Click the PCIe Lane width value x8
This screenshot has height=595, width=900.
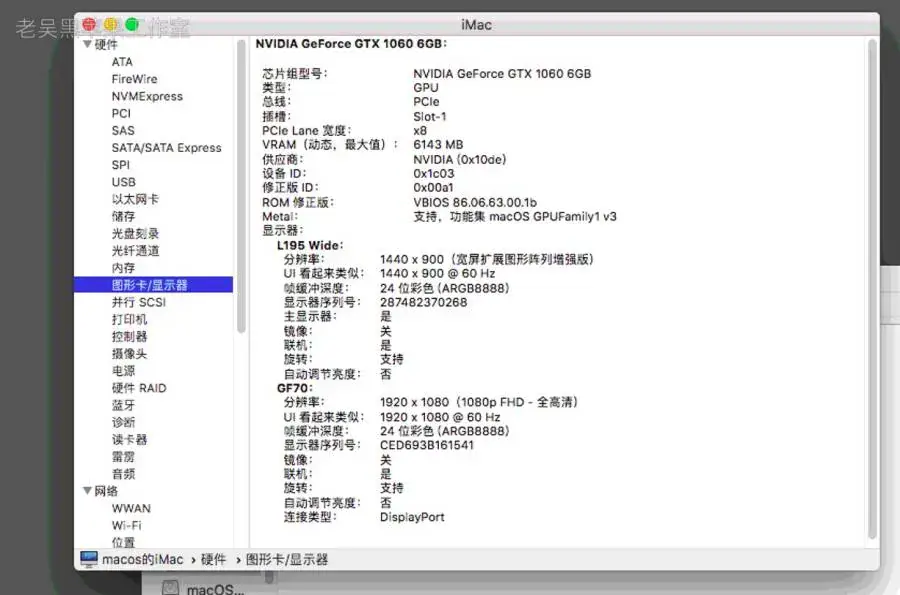[420, 131]
